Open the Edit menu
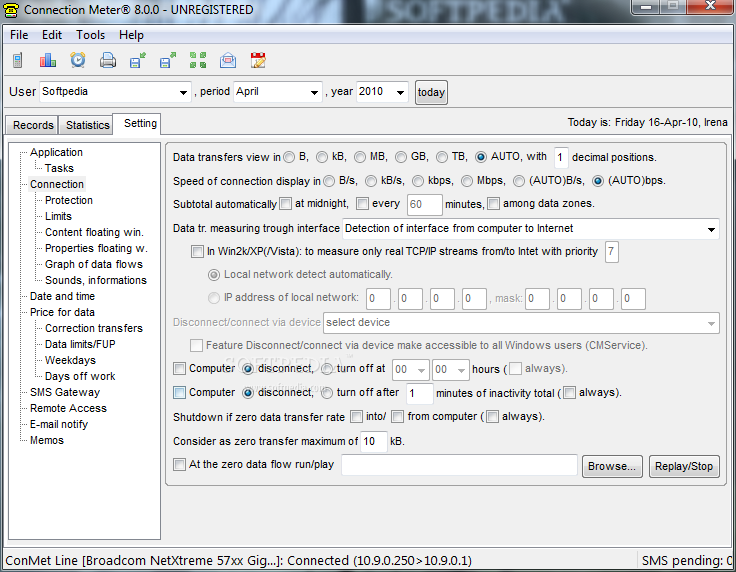 point(52,35)
